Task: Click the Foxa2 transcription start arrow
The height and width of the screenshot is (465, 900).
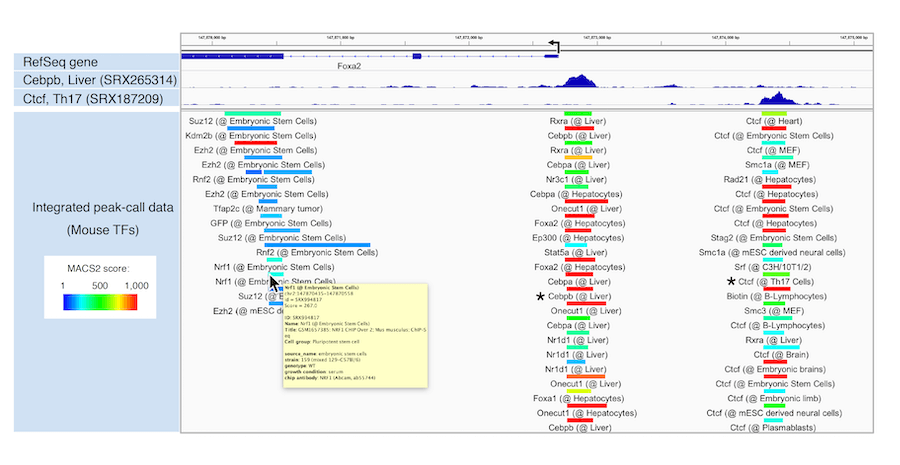Action: (x=553, y=46)
